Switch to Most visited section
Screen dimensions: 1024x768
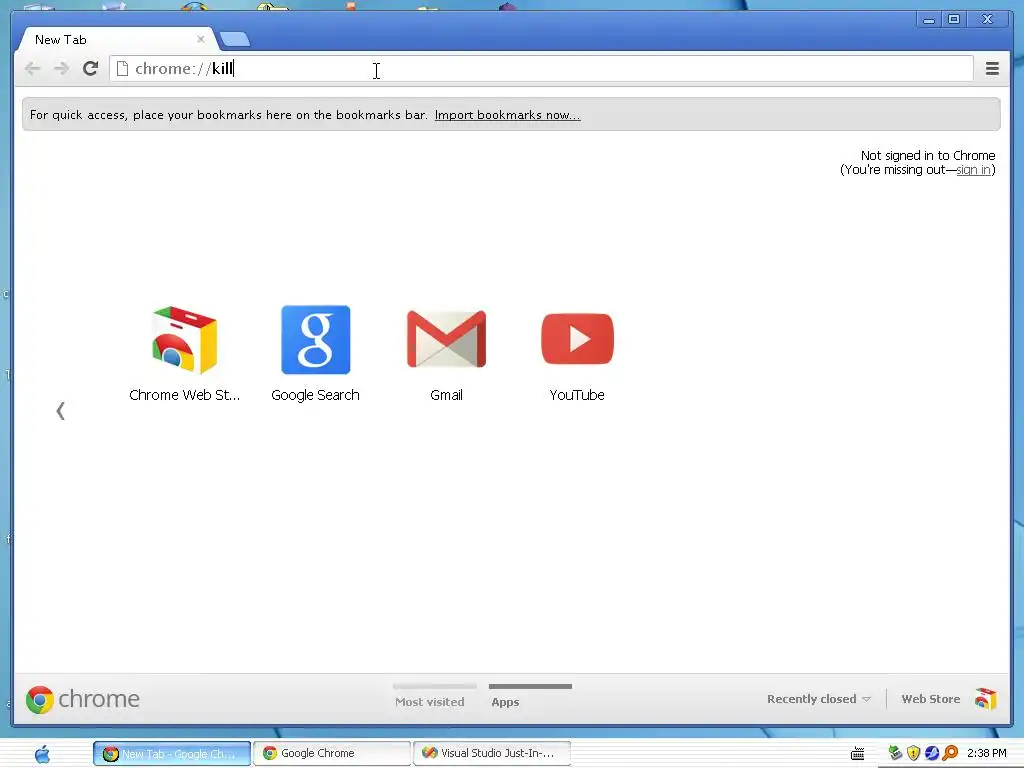430,701
